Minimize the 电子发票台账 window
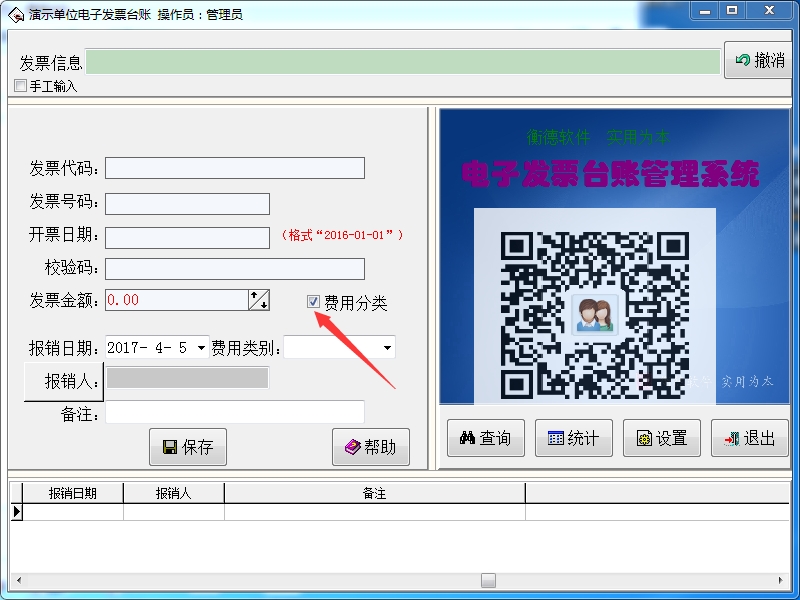This screenshot has width=800, height=600. click(706, 11)
